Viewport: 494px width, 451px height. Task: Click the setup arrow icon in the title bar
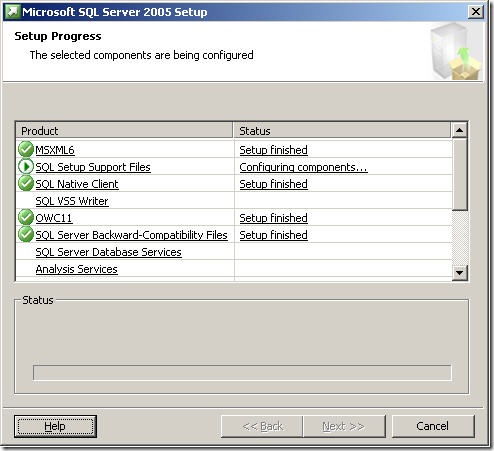point(12,12)
